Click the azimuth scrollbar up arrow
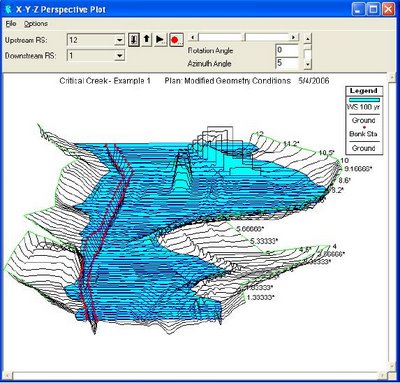400x383 pixels. point(308,38)
